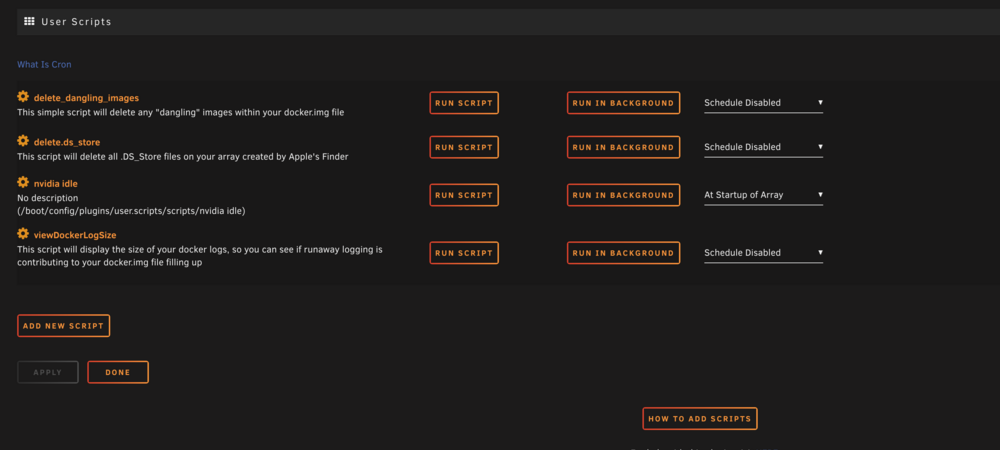
Task: Open the At Startup of Array dropdown
Action: pyautogui.click(x=763, y=195)
